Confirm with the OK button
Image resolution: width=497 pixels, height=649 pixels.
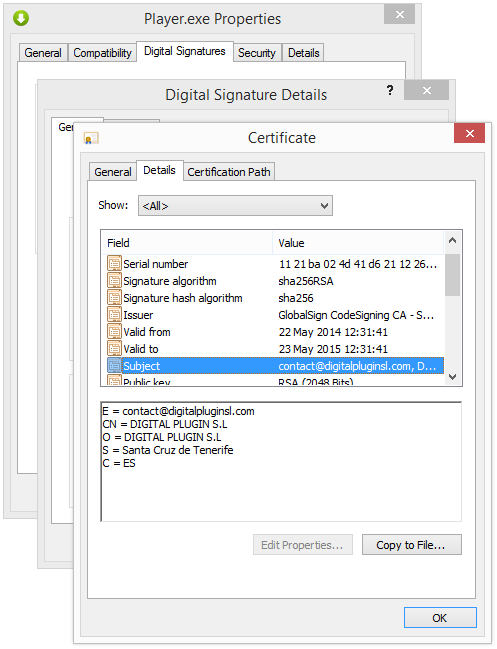pos(440,618)
